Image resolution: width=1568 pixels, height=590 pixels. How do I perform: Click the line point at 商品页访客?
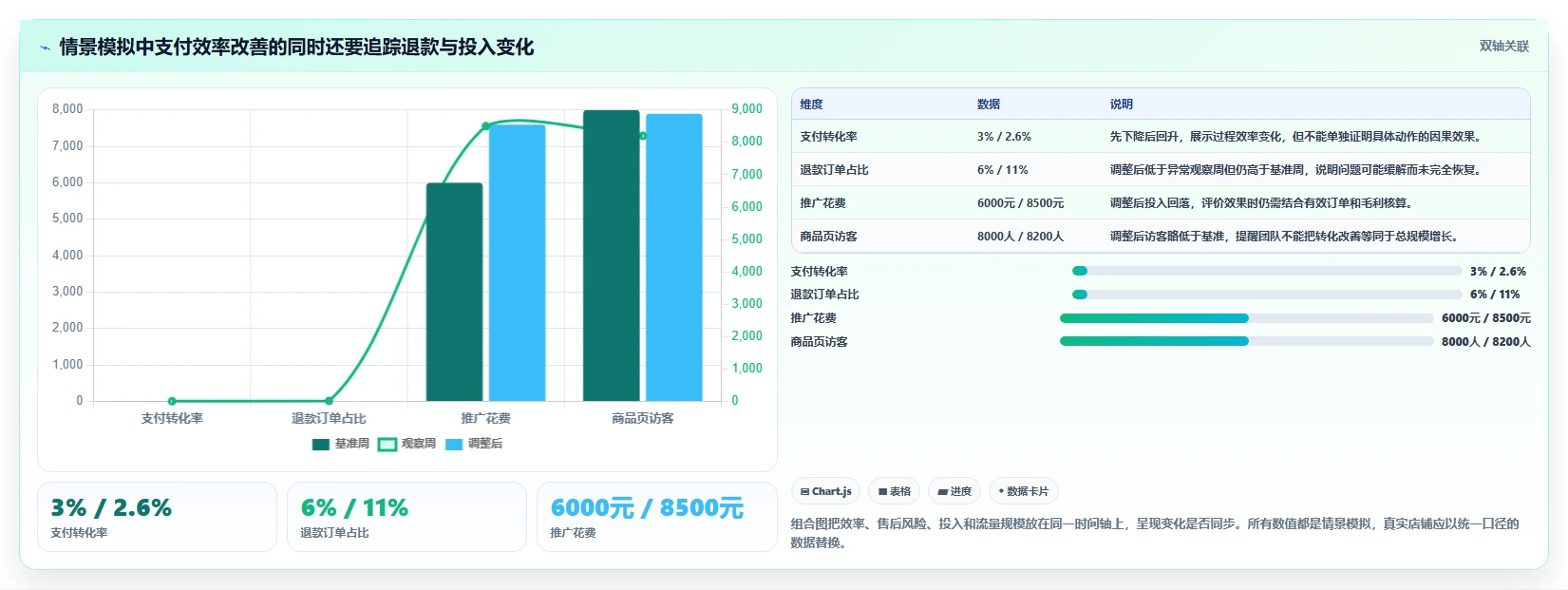coord(643,136)
